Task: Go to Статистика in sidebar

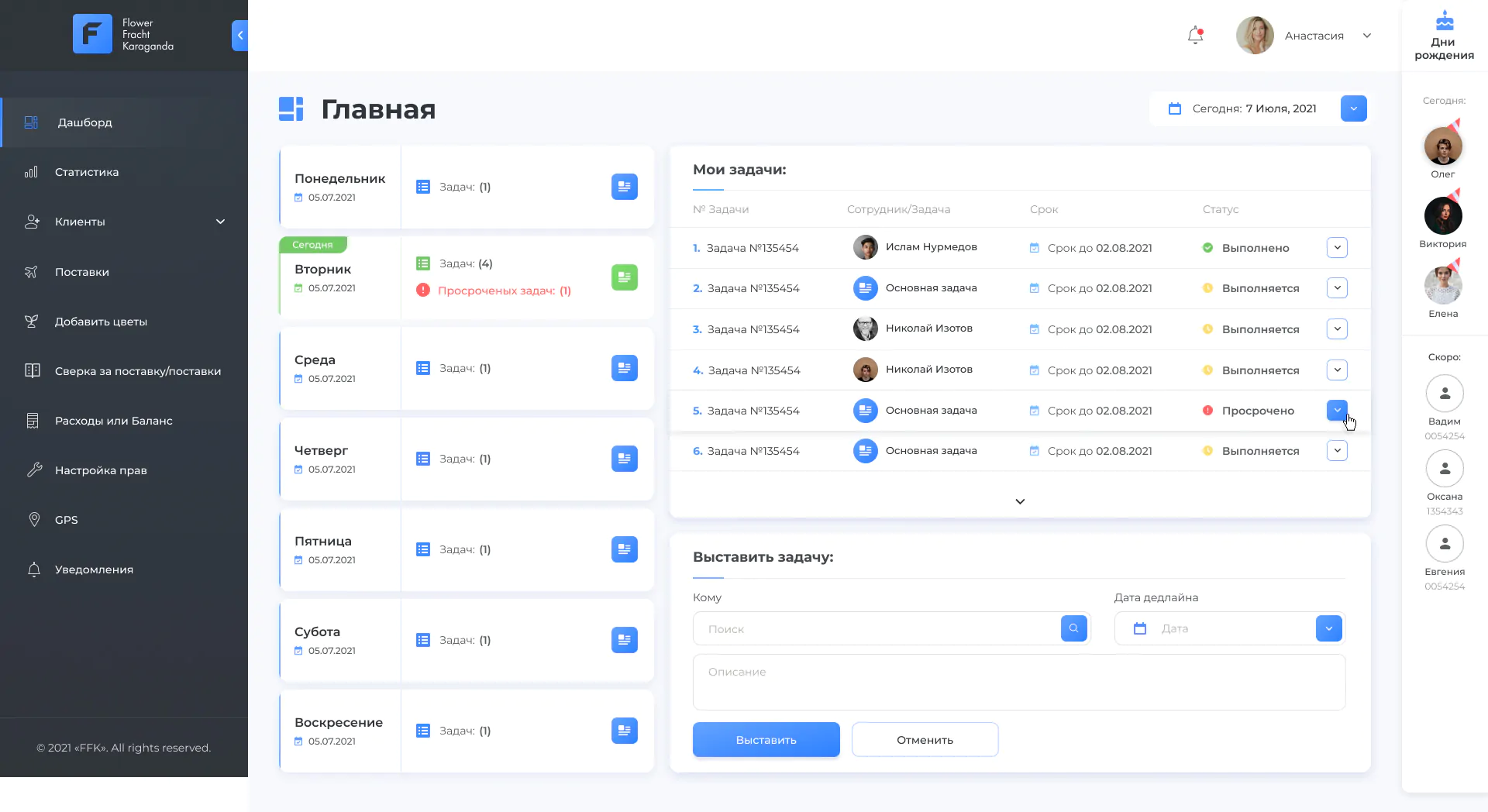Action: click(86, 172)
